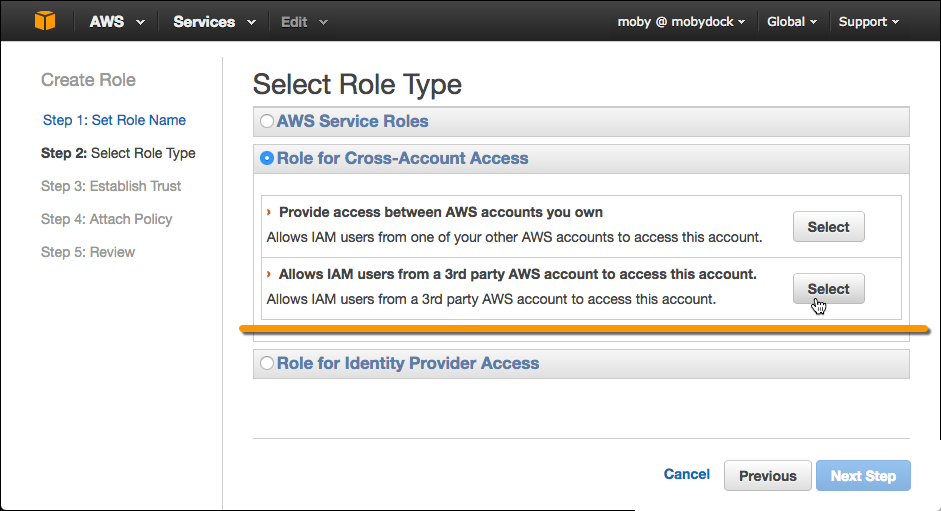941x511 pixels.
Task: Go back to Step 1: Set Role Name
Action: [114, 120]
